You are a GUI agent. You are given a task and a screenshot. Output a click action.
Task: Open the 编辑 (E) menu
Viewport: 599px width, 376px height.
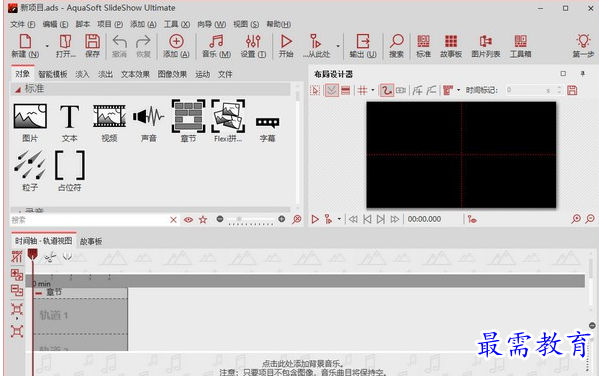click(x=55, y=24)
